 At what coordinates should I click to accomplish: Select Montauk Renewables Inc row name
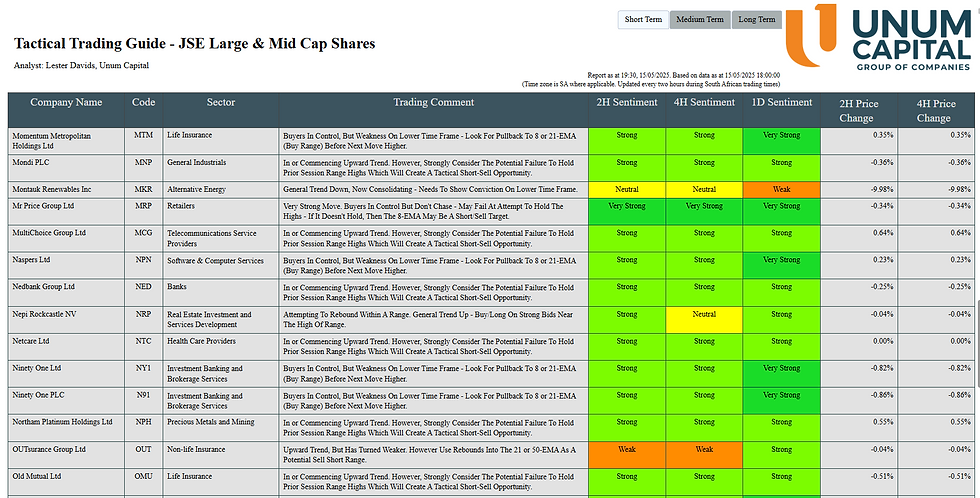click(x=52, y=189)
